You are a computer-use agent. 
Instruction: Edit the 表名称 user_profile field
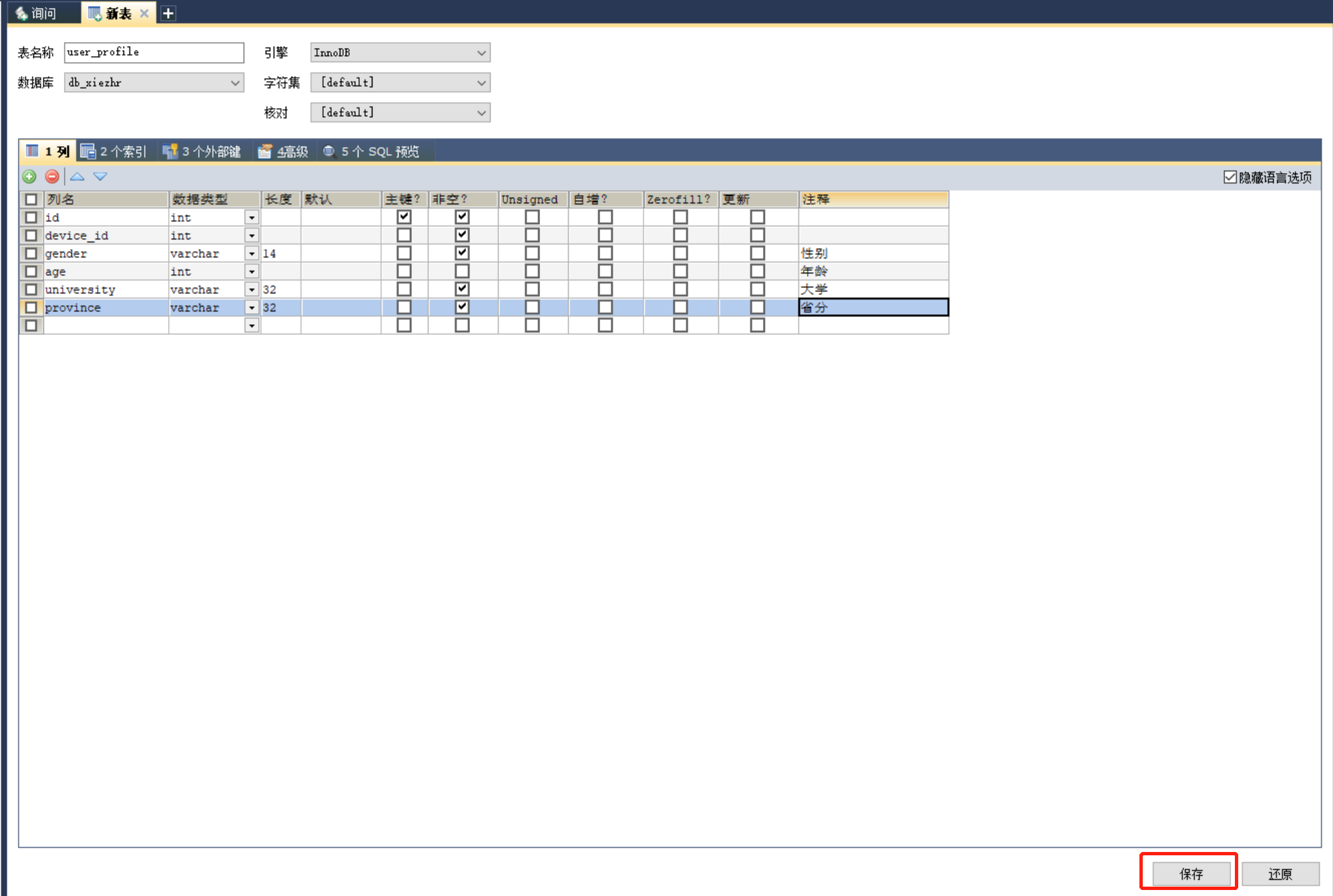pos(154,52)
